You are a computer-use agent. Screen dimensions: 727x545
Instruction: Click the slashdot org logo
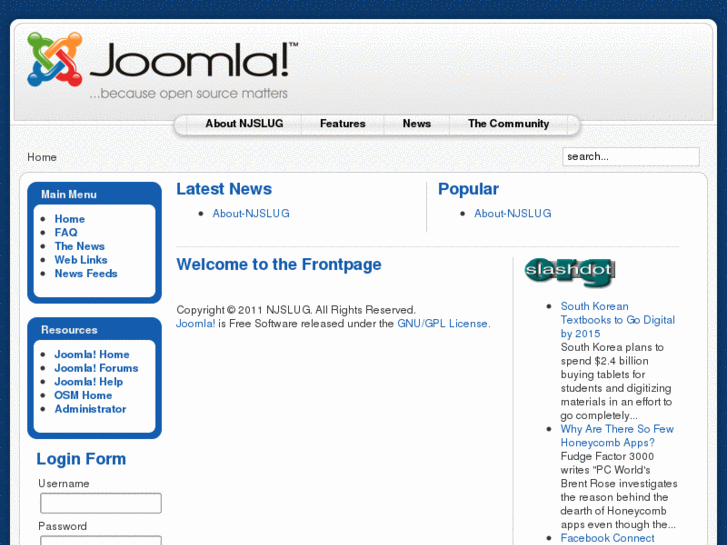tap(570, 272)
